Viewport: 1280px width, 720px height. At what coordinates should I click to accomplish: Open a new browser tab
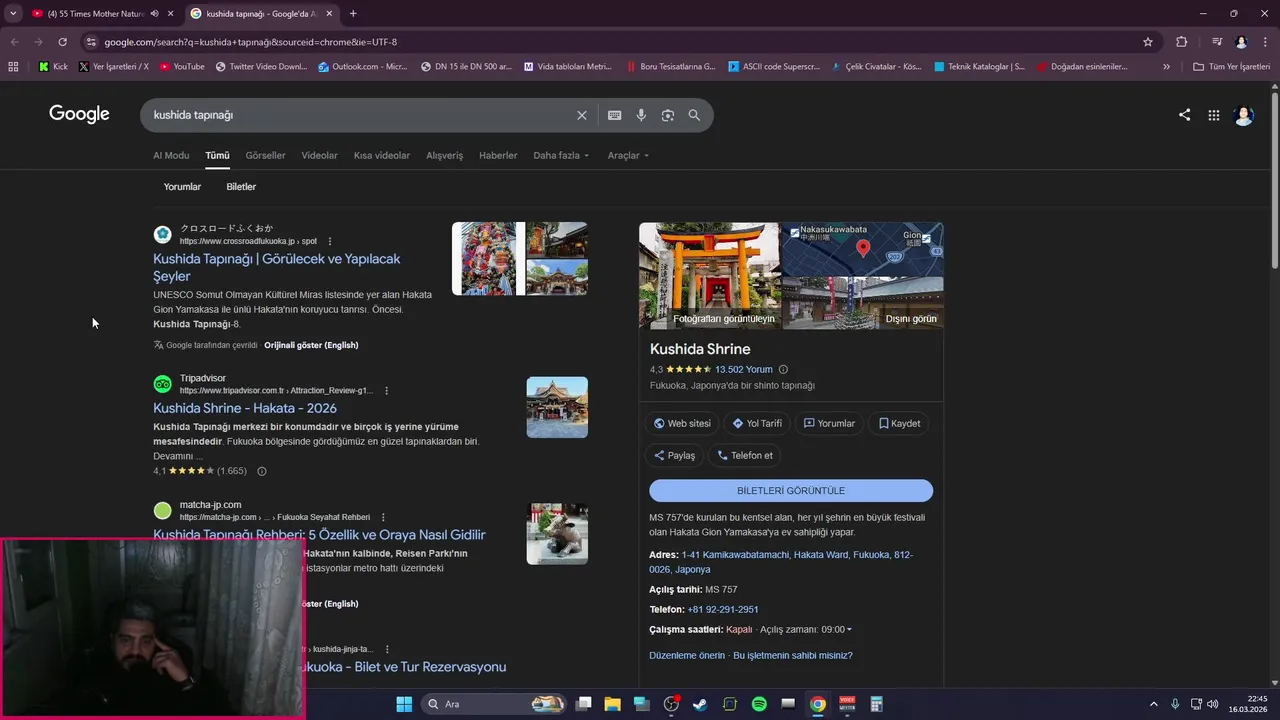point(353,14)
